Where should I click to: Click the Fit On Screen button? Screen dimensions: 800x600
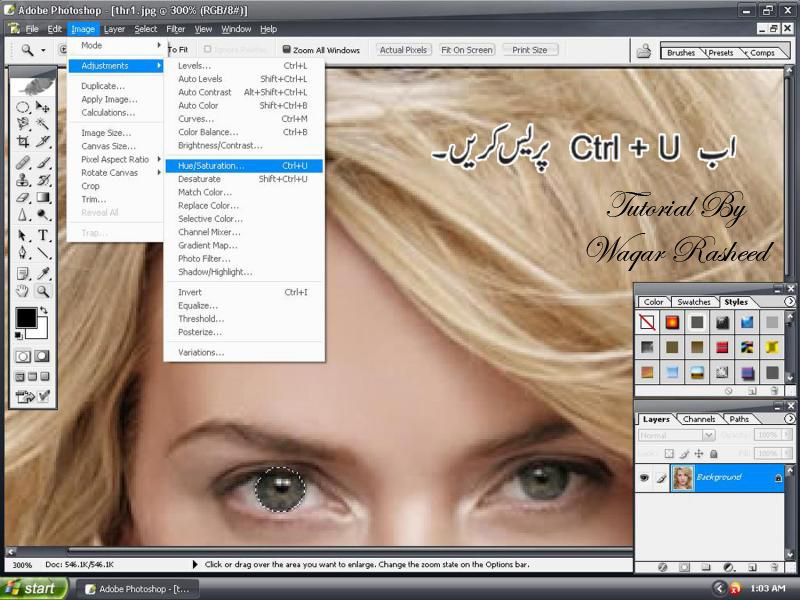pos(466,49)
